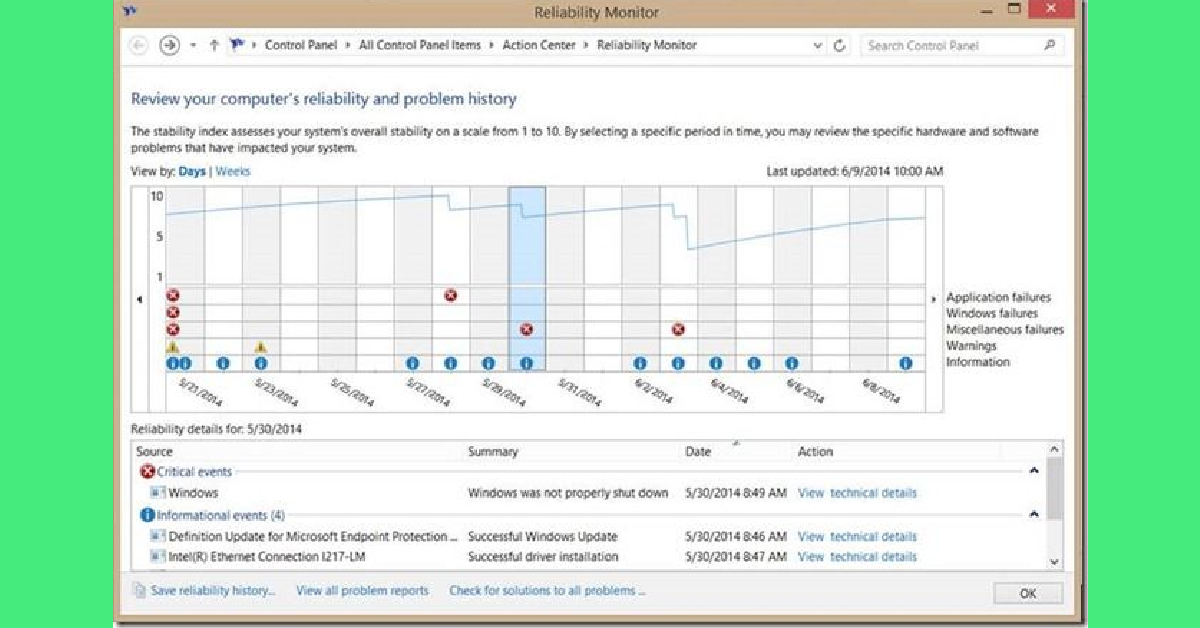The height and width of the screenshot is (628, 1200).
Task: Select the 6/3 Information icon
Action: 679,363
